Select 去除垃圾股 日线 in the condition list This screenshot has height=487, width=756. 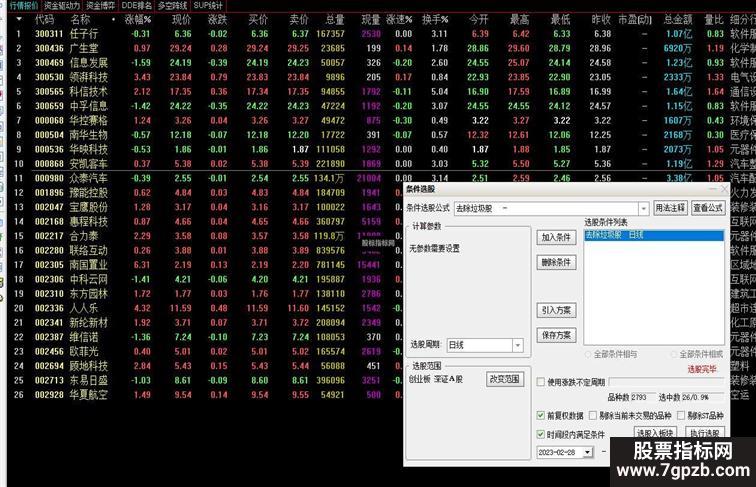(654, 235)
